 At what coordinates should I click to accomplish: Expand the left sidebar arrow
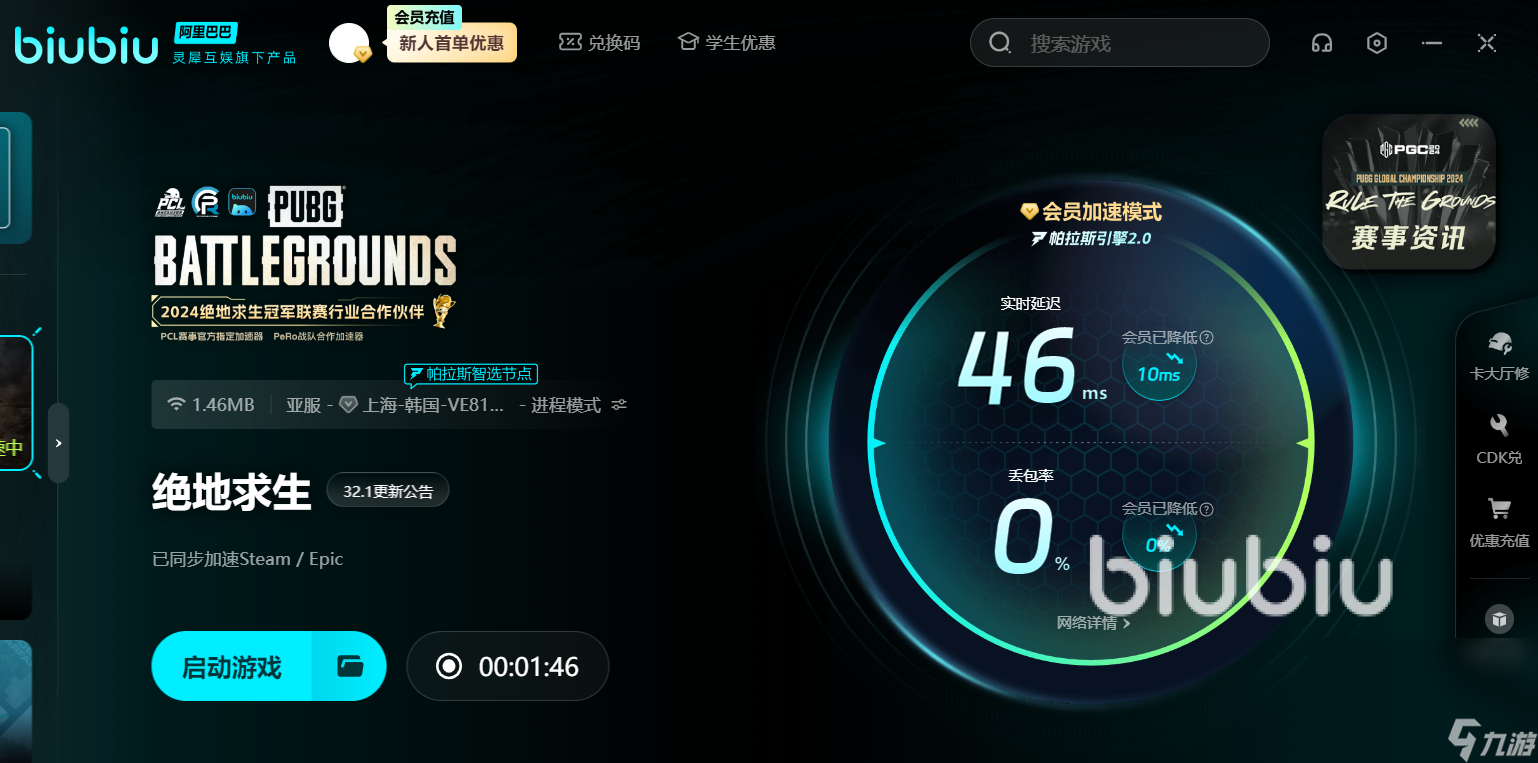coord(58,443)
